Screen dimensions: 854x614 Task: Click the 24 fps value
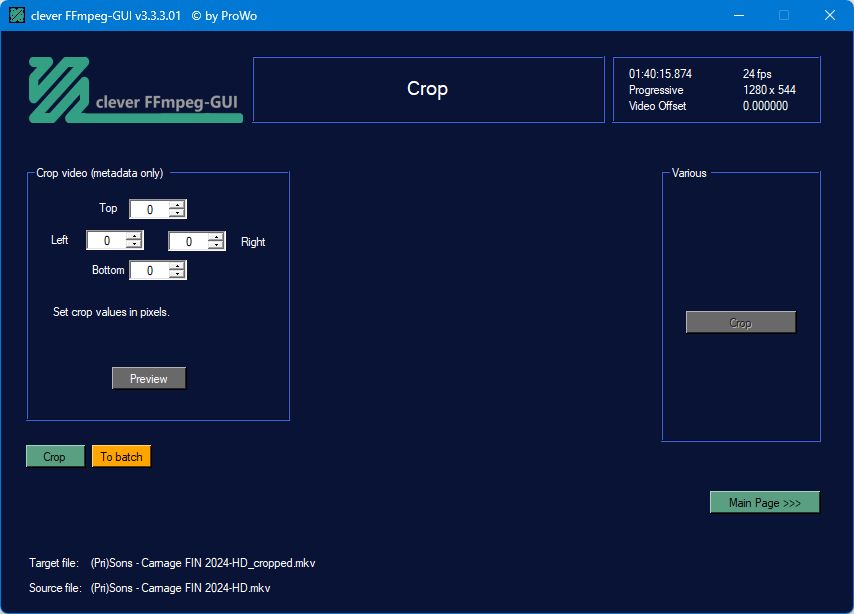click(x=757, y=74)
